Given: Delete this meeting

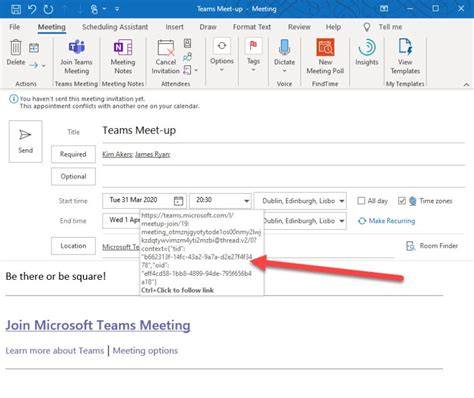Looking at the screenshot, I should click(16, 52).
